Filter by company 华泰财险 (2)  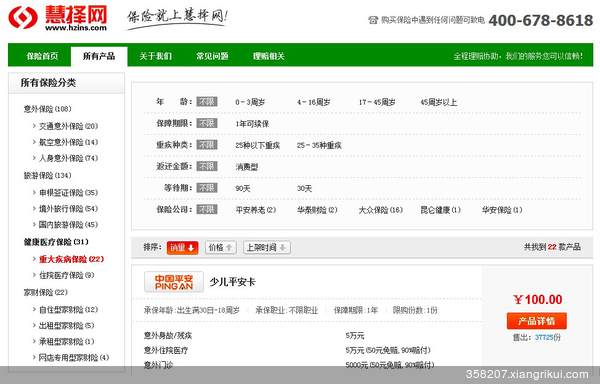[317, 210]
